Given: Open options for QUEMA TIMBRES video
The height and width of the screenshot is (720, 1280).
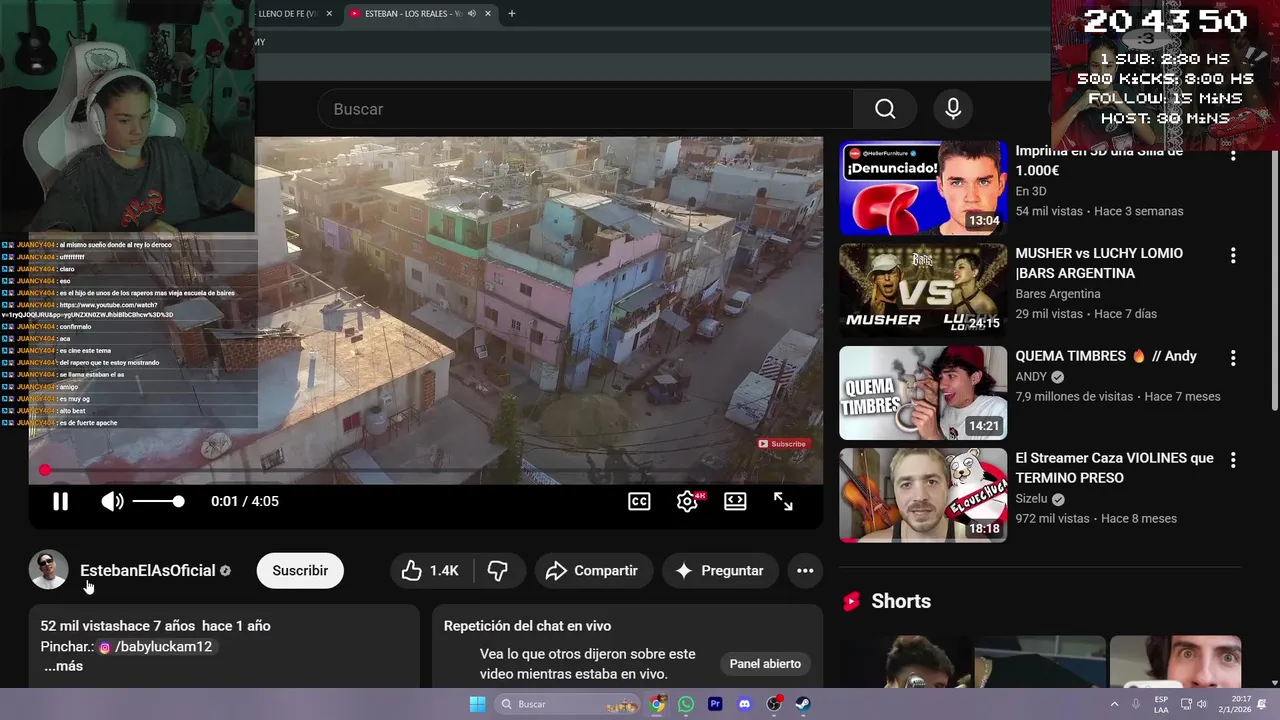Looking at the screenshot, I should [1233, 358].
